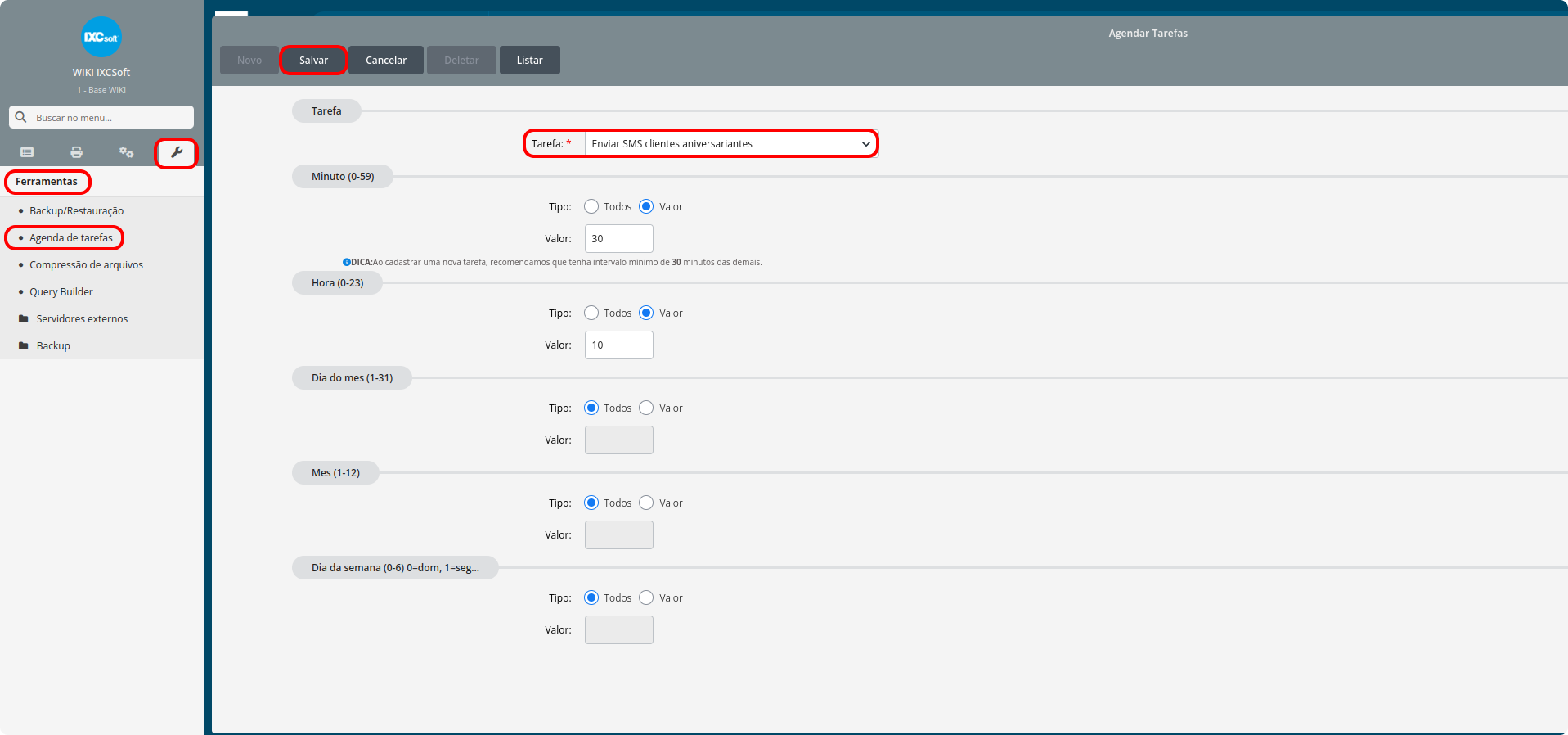Click the Backup folder icon

tap(24, 345)
